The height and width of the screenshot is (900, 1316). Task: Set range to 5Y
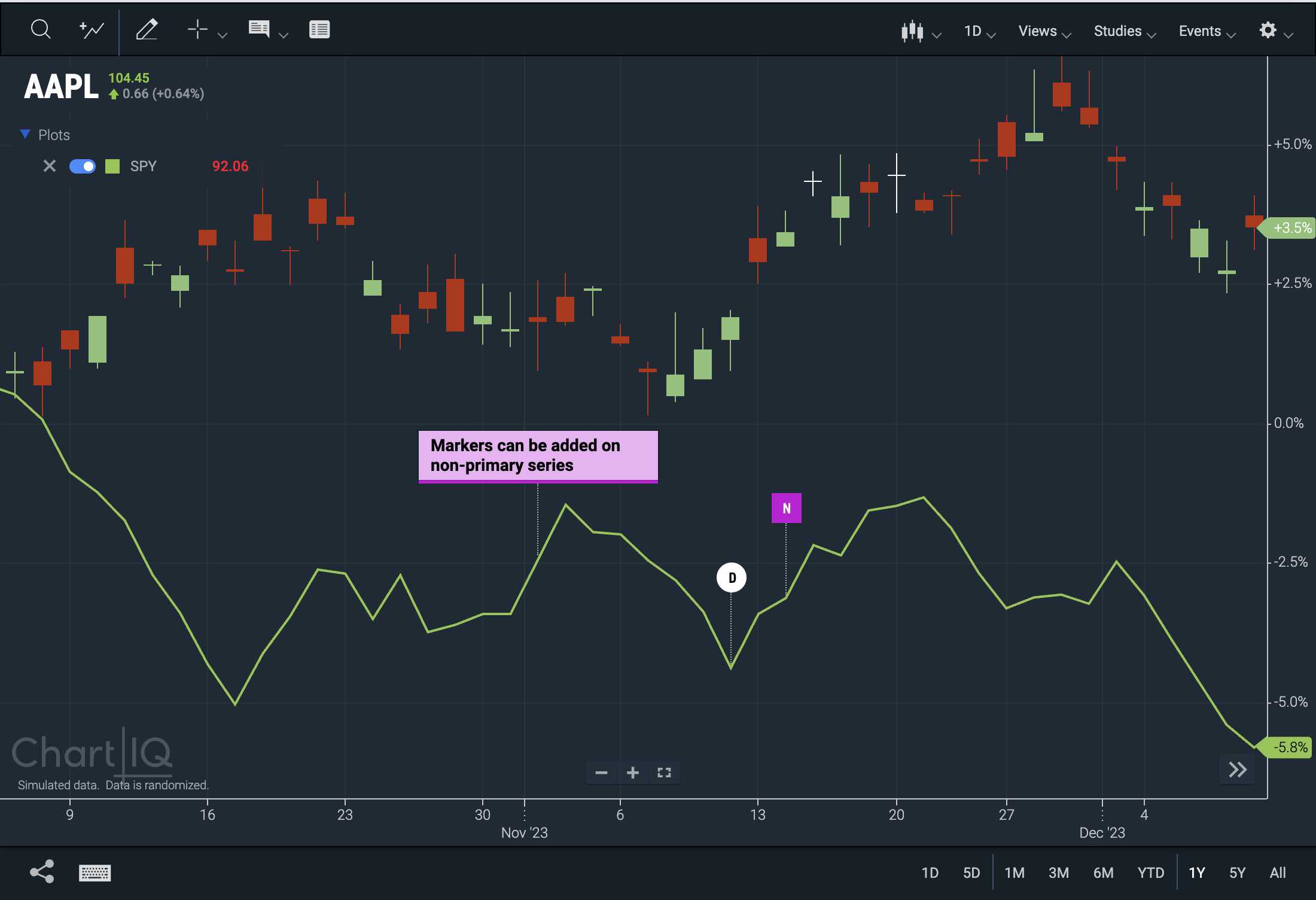click(1237, 872)
